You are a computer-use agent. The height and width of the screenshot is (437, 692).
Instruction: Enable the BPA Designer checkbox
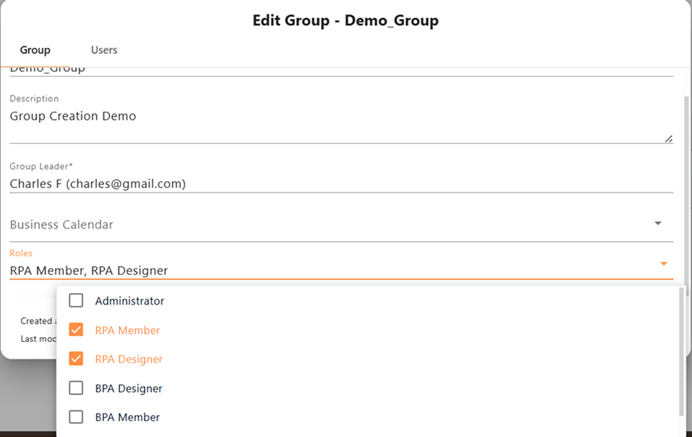[76, 388]
